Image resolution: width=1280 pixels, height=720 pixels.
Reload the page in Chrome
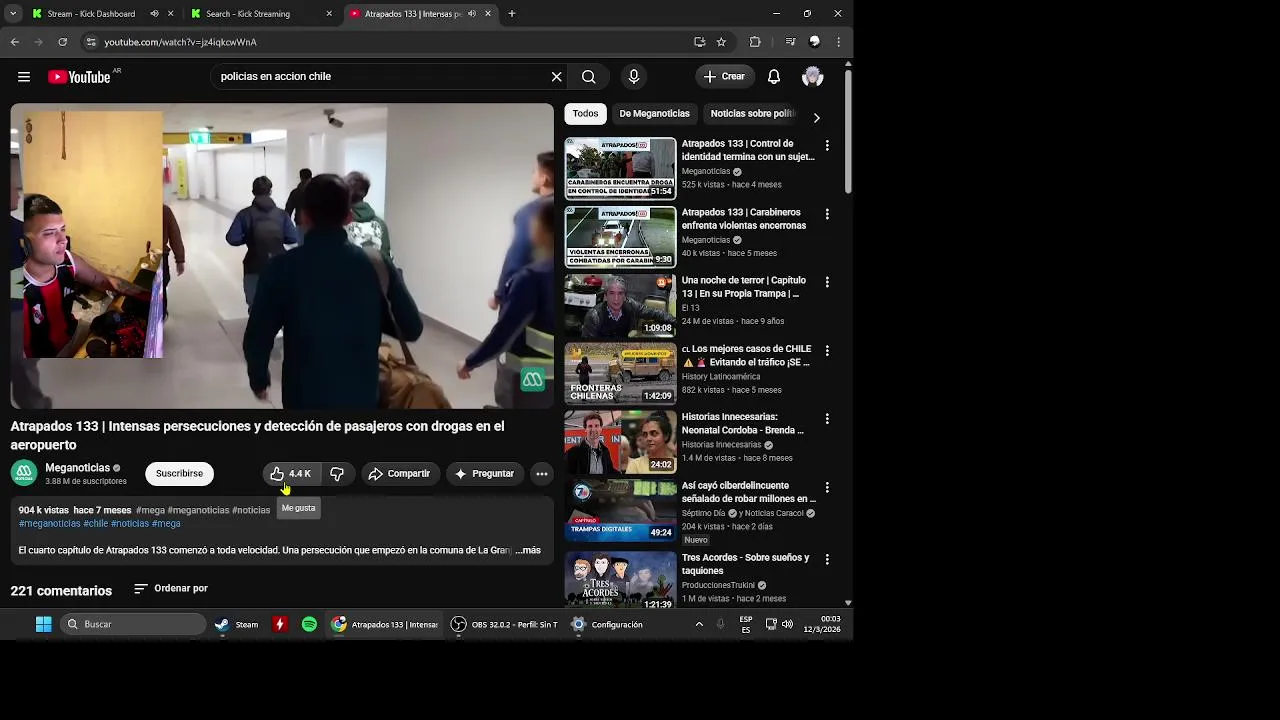[x=62, y=42]
